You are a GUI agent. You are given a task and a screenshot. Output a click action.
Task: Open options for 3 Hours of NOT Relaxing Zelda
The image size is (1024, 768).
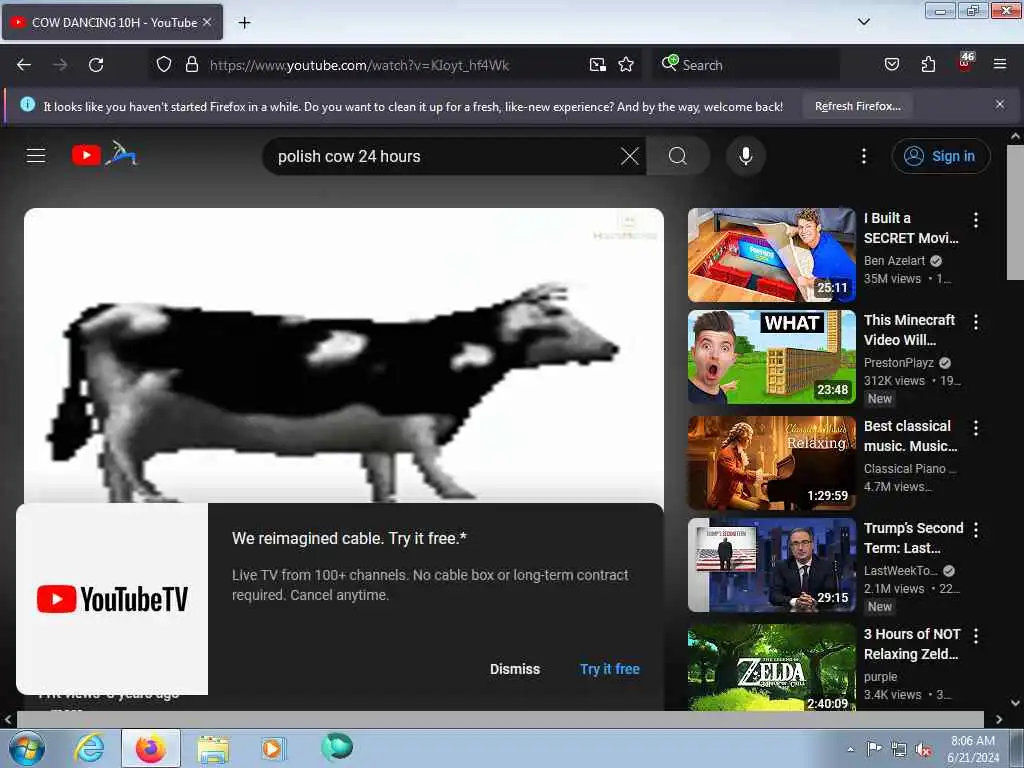(976, 635)
